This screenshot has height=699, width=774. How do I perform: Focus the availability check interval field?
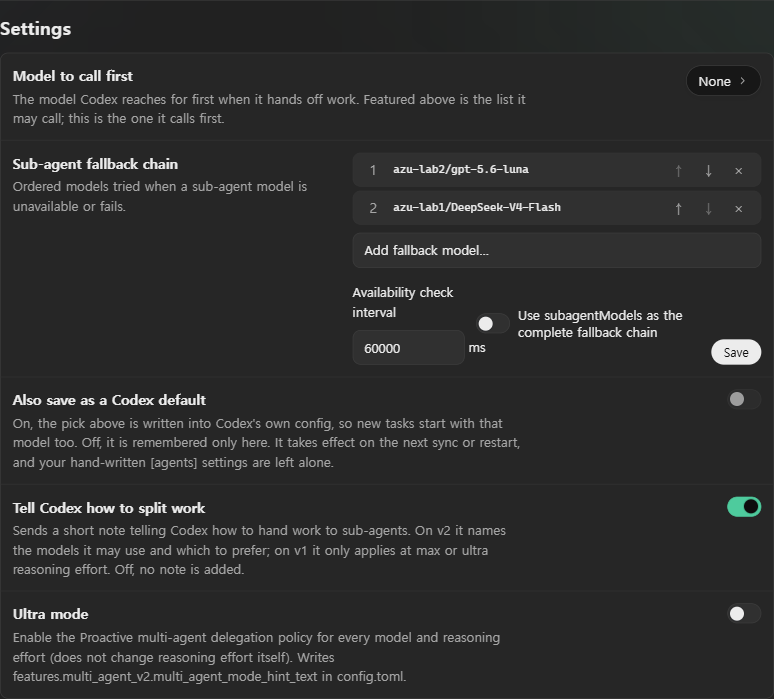tap(408, 348)
